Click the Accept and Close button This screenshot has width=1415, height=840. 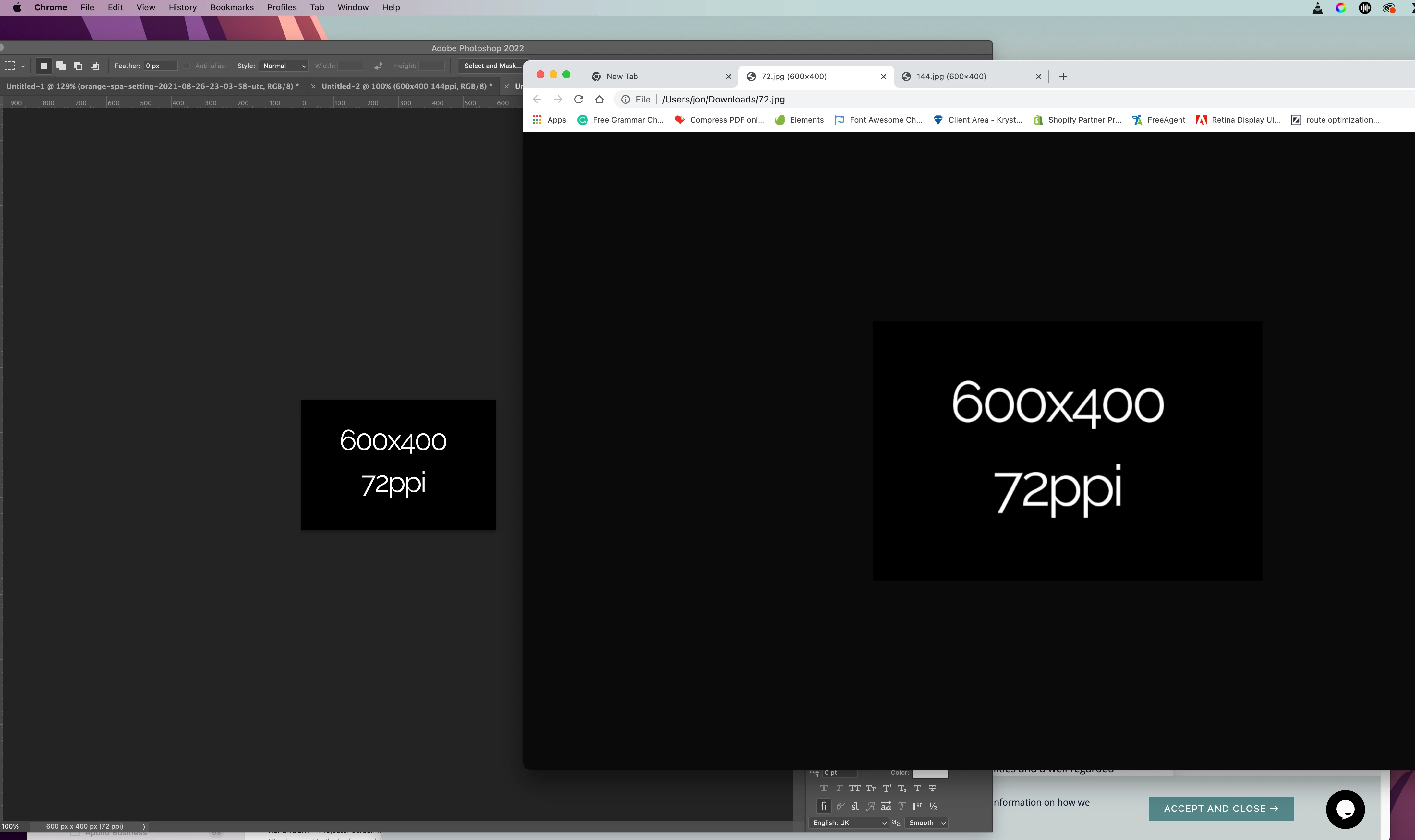pyautogui.click(x=1221, y=808)
